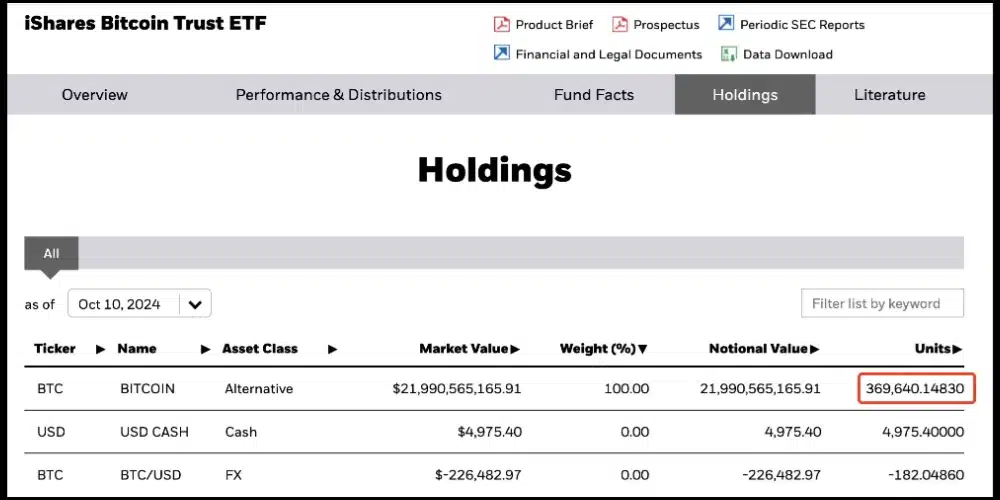Sort by the Units column header
Screen dimensions: 1000x500
(x=937, y=349)
